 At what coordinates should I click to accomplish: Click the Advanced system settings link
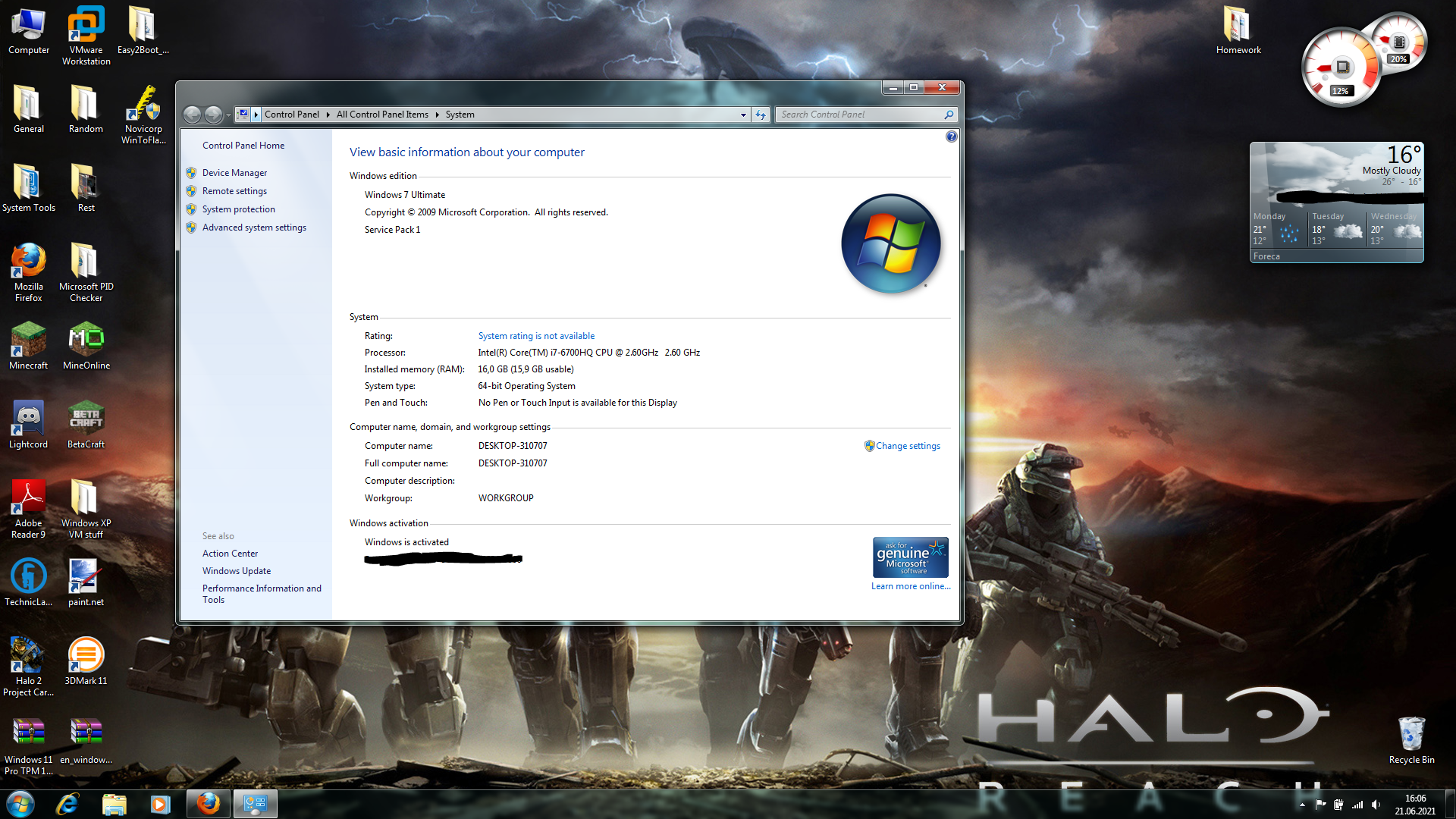tap(254, 227)
